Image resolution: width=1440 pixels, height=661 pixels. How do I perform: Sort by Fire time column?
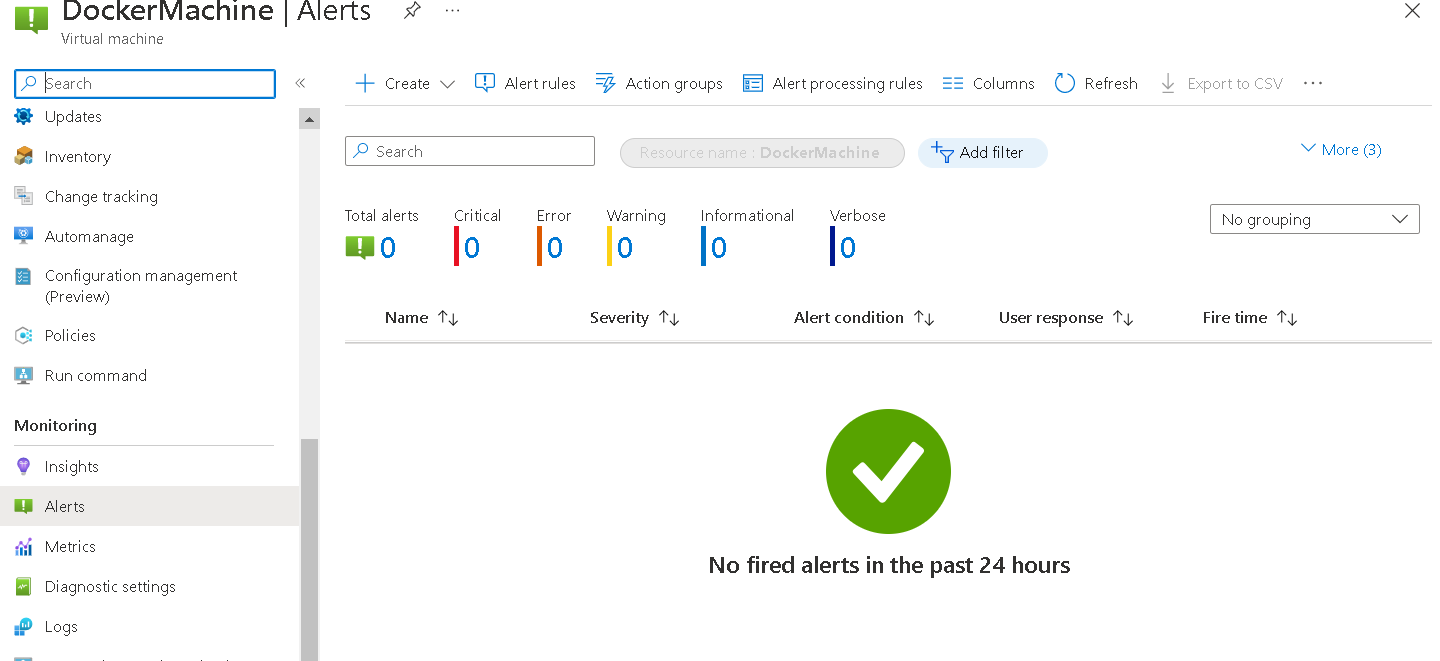[1250, 317]
